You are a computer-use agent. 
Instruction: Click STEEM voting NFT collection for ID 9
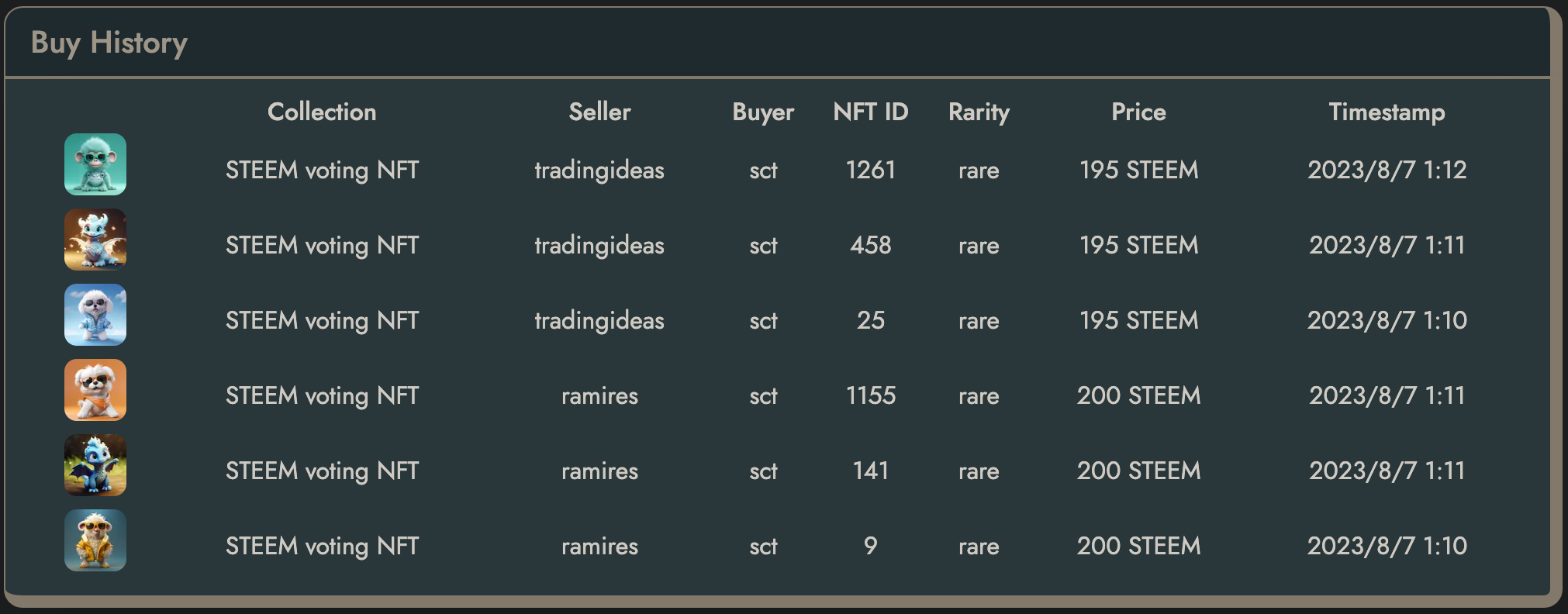(x=322, y=546)
